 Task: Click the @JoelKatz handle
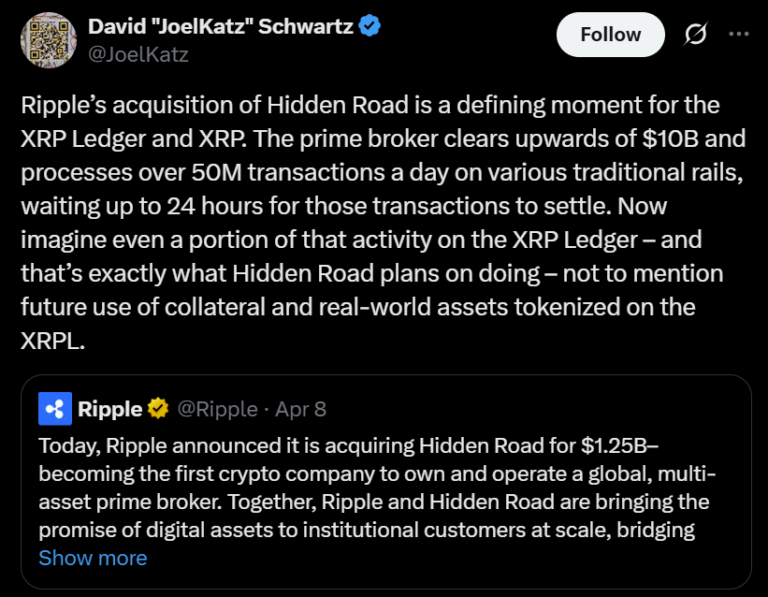(138, 54)
